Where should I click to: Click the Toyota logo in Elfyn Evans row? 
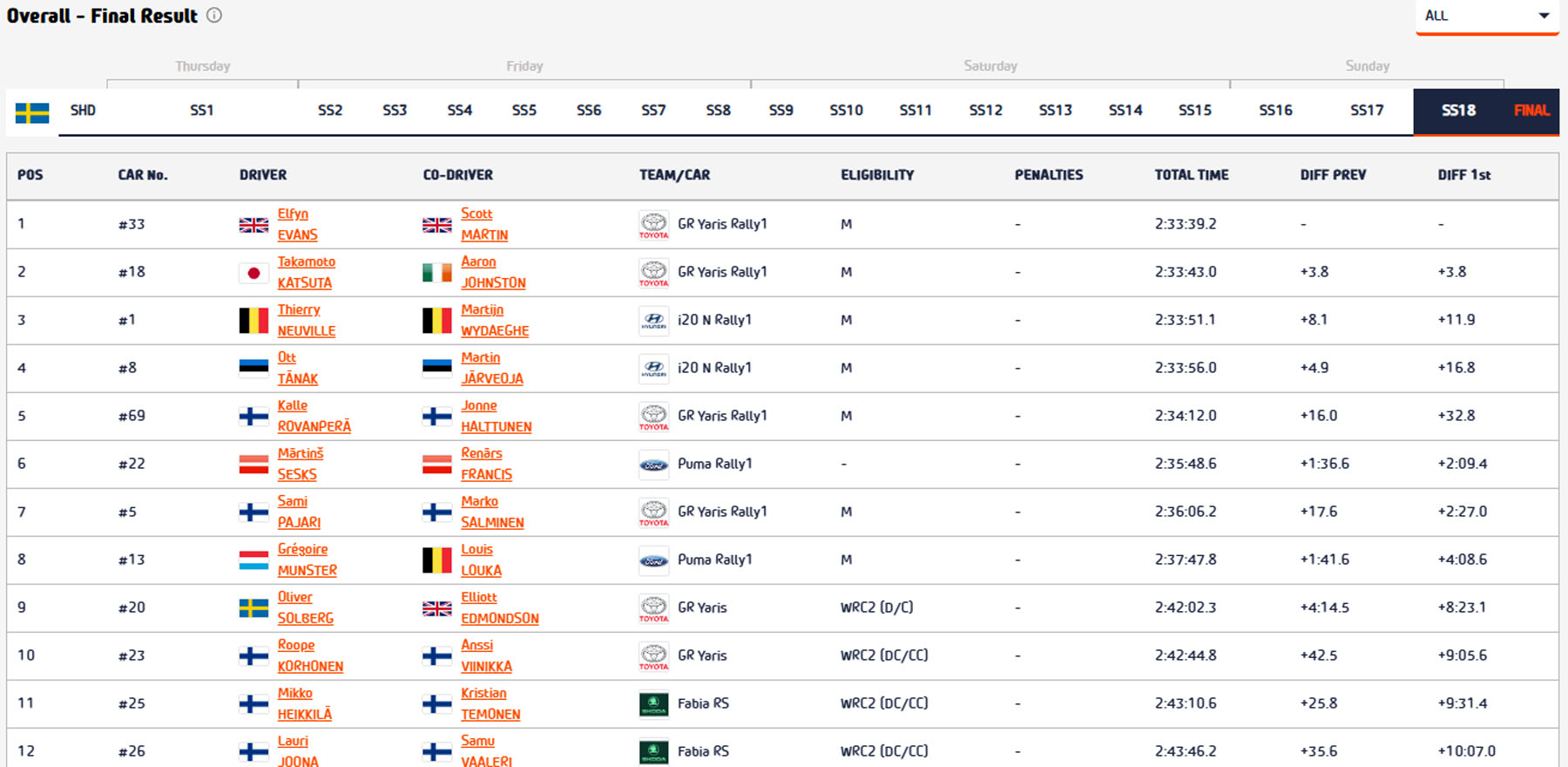coord(653,224)
